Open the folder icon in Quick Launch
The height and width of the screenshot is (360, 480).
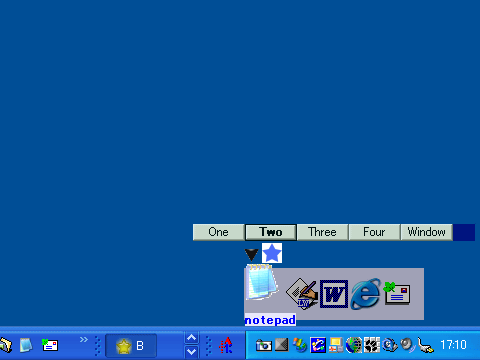(6, 345)
